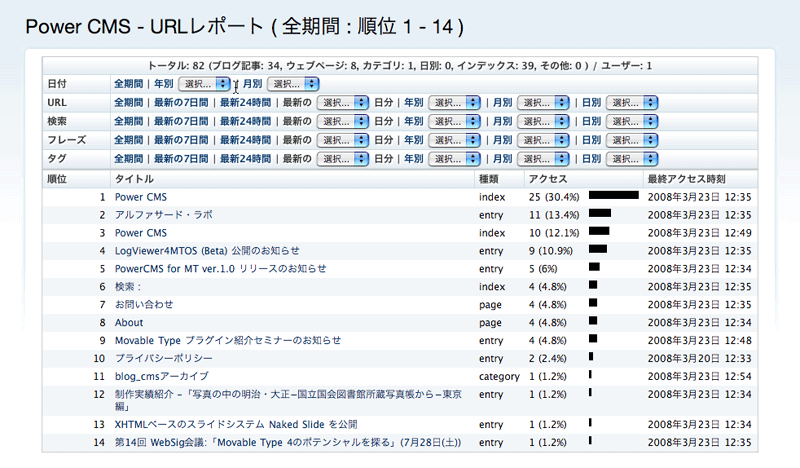Viewport: 800px width, 468px height.
Task: Select 全期間 link in the 検索 row
Action: pos(128,121)
